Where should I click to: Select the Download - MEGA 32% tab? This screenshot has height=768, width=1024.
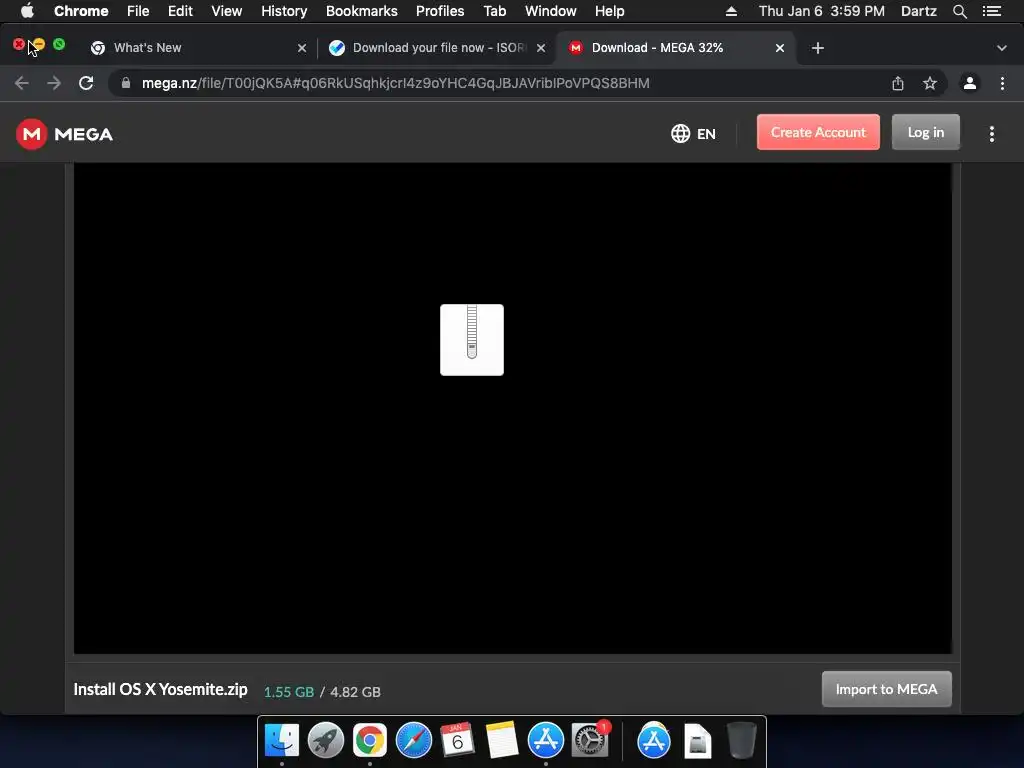[x=676, y=48]
